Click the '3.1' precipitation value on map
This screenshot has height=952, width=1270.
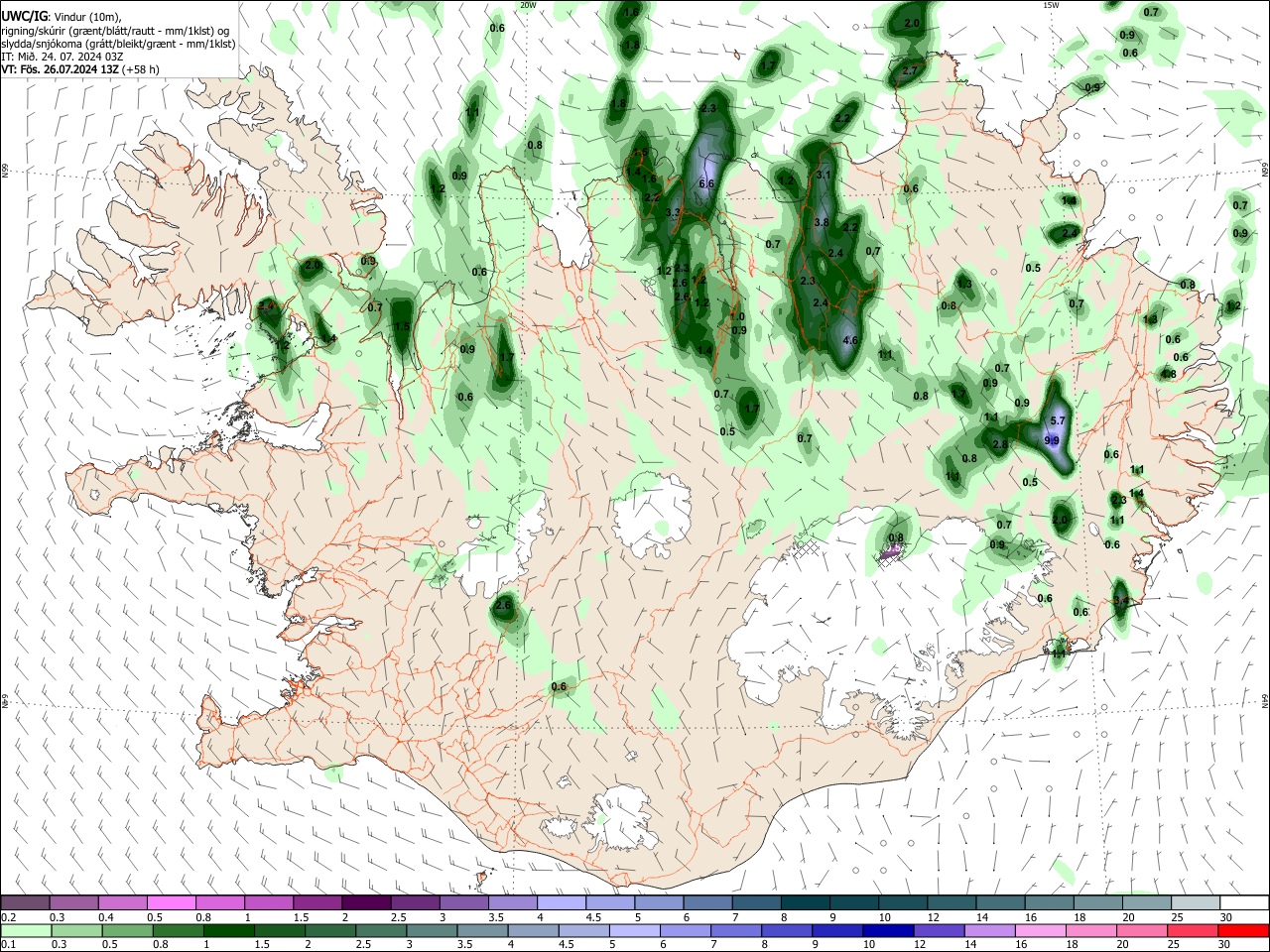point(823,175)
